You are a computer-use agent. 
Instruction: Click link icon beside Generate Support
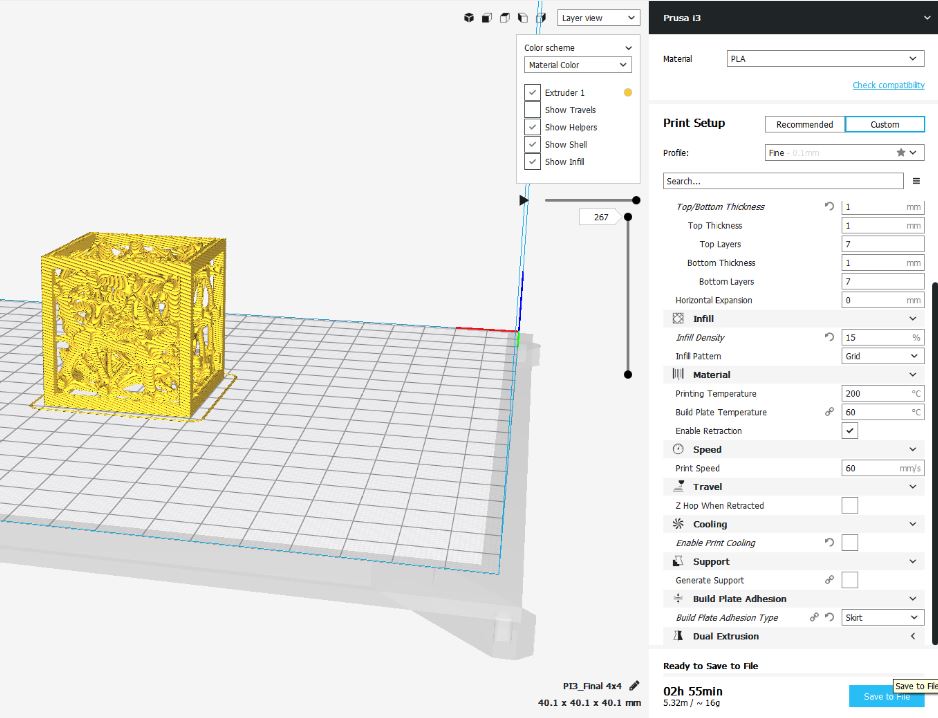[x=829, y=580]
